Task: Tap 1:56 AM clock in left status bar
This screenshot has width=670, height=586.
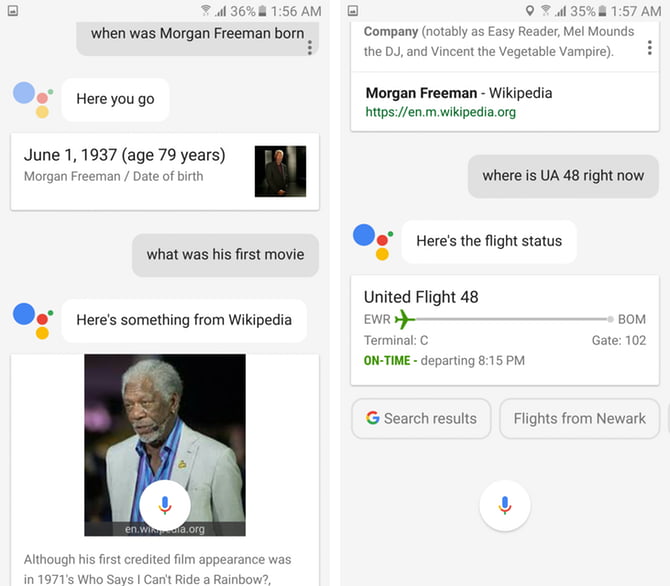Action: pos(296,11)
